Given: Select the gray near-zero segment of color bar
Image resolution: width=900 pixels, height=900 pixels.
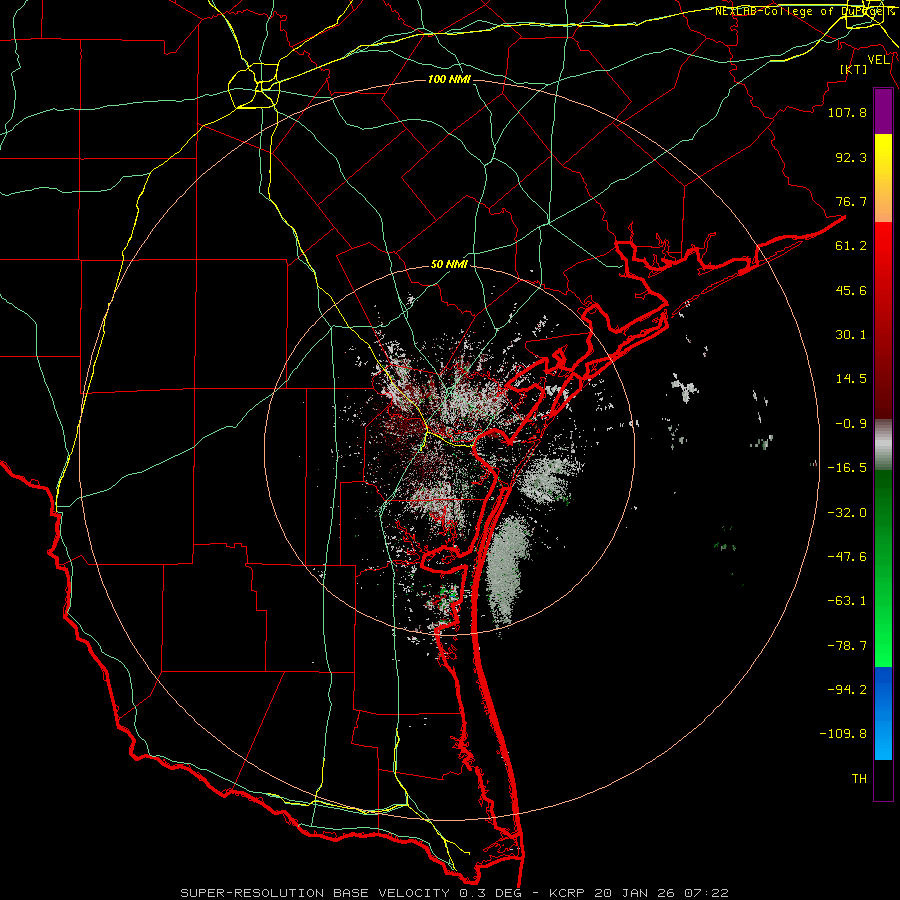Looking at the screenshot, I should [x=883, y=445].
